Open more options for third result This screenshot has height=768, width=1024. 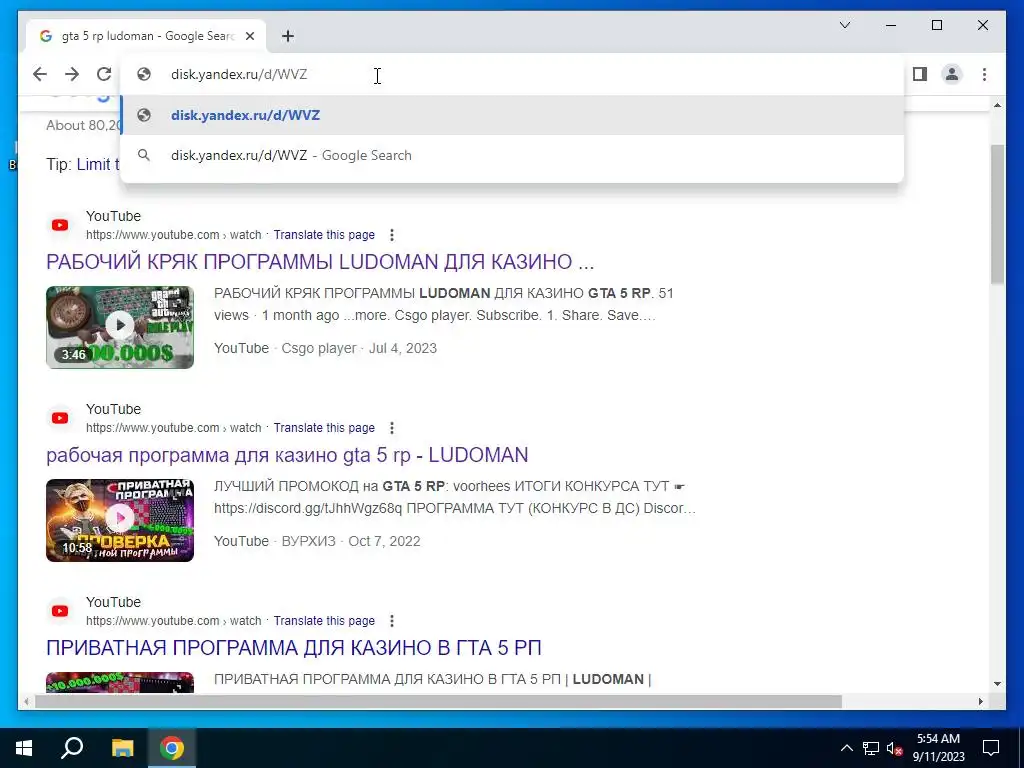click(x=392, y=621)
